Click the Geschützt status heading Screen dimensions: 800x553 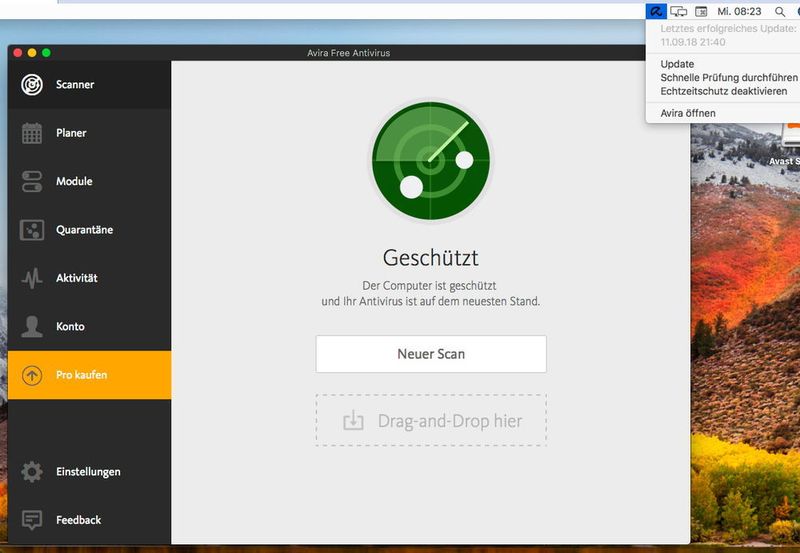point(431,258)
